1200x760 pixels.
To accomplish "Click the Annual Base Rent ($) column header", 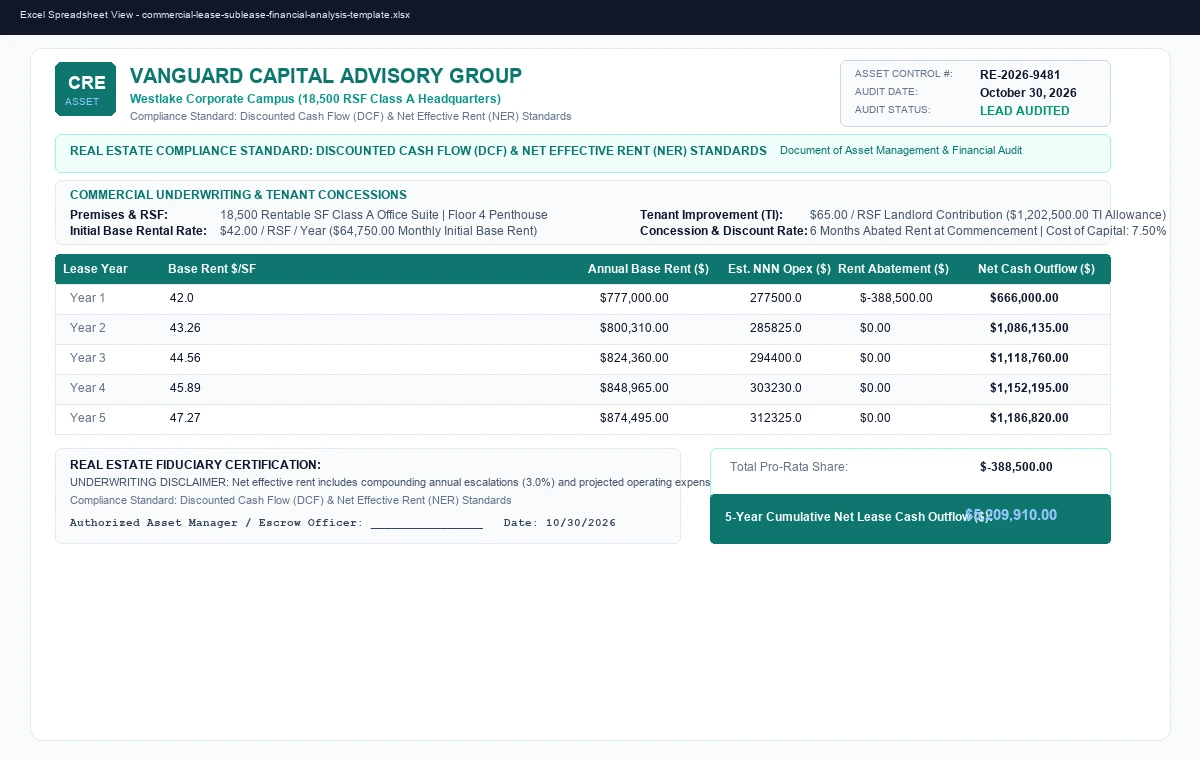I will coord(648,269).
